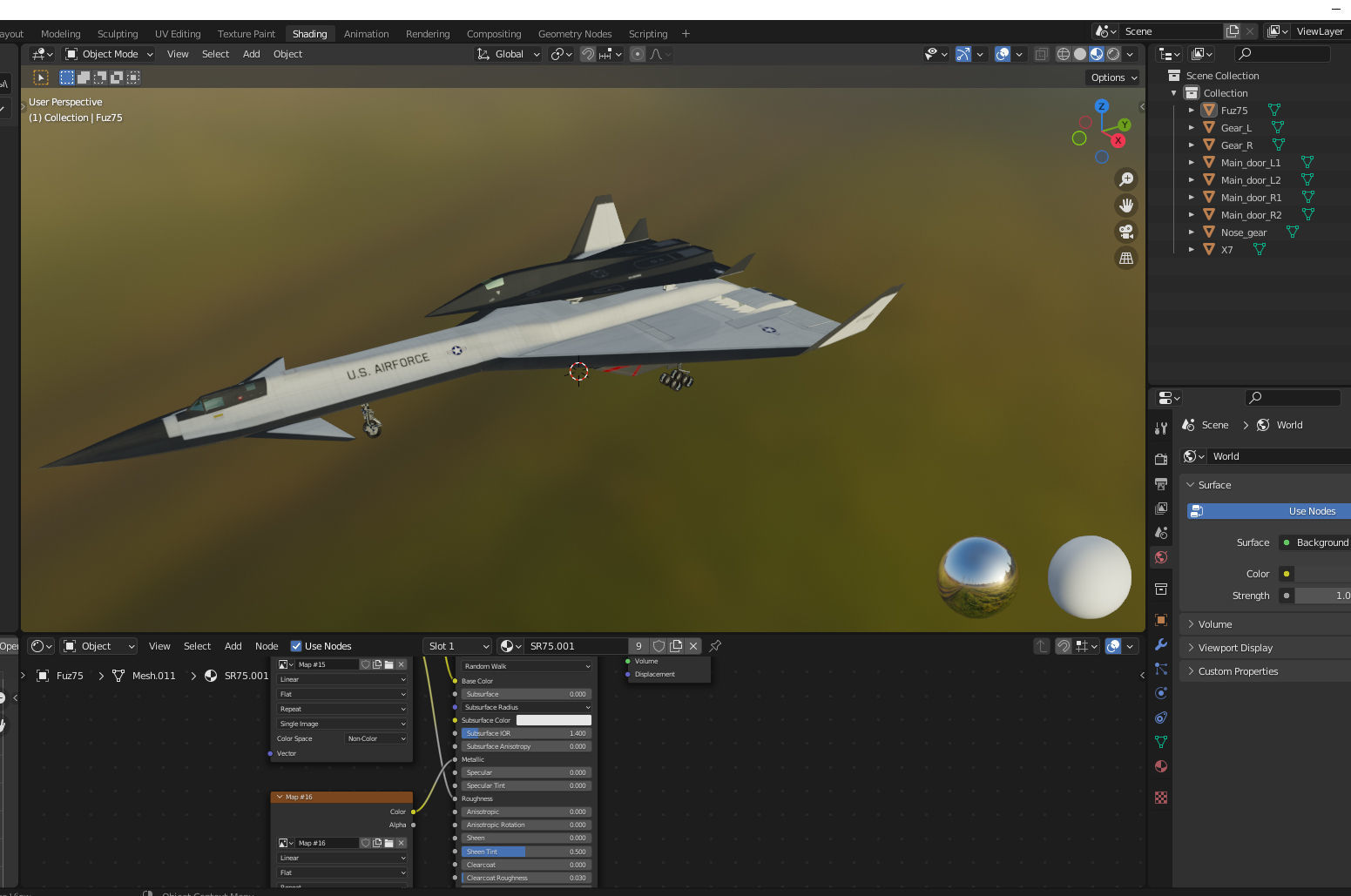Open the viewport Select menu
Screen dimensions: 1351x896
coord(215,54)
